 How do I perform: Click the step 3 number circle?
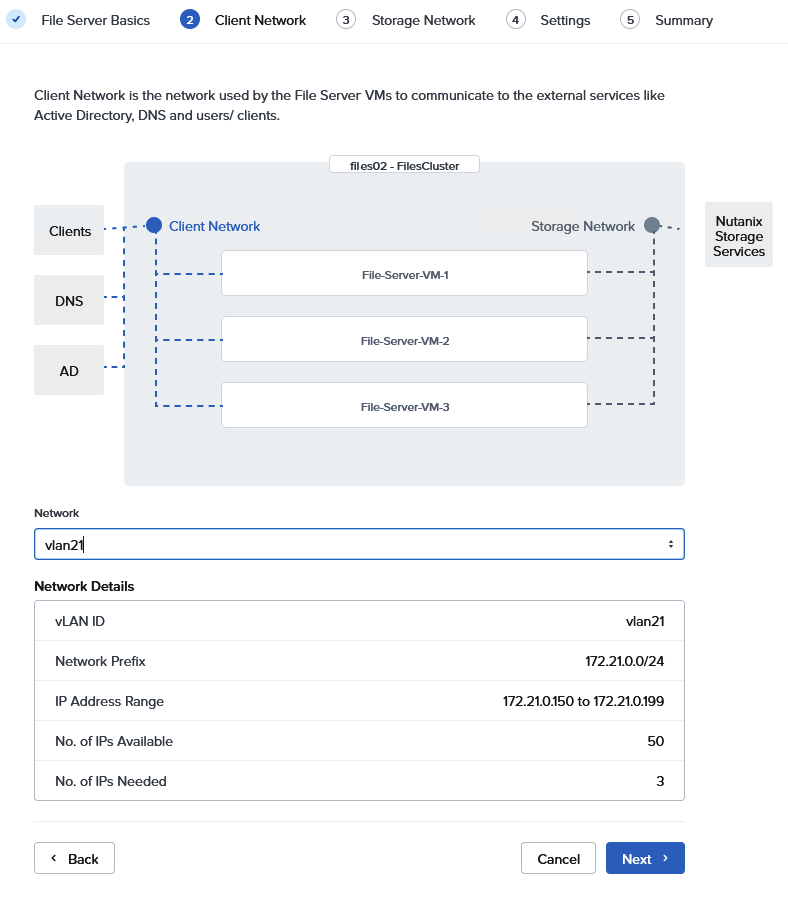click(x=346, y=20)
